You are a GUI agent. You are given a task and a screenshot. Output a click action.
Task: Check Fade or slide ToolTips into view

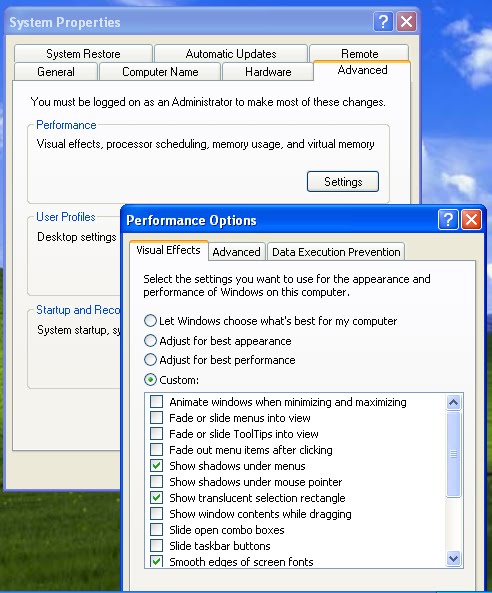coord(156,433)
